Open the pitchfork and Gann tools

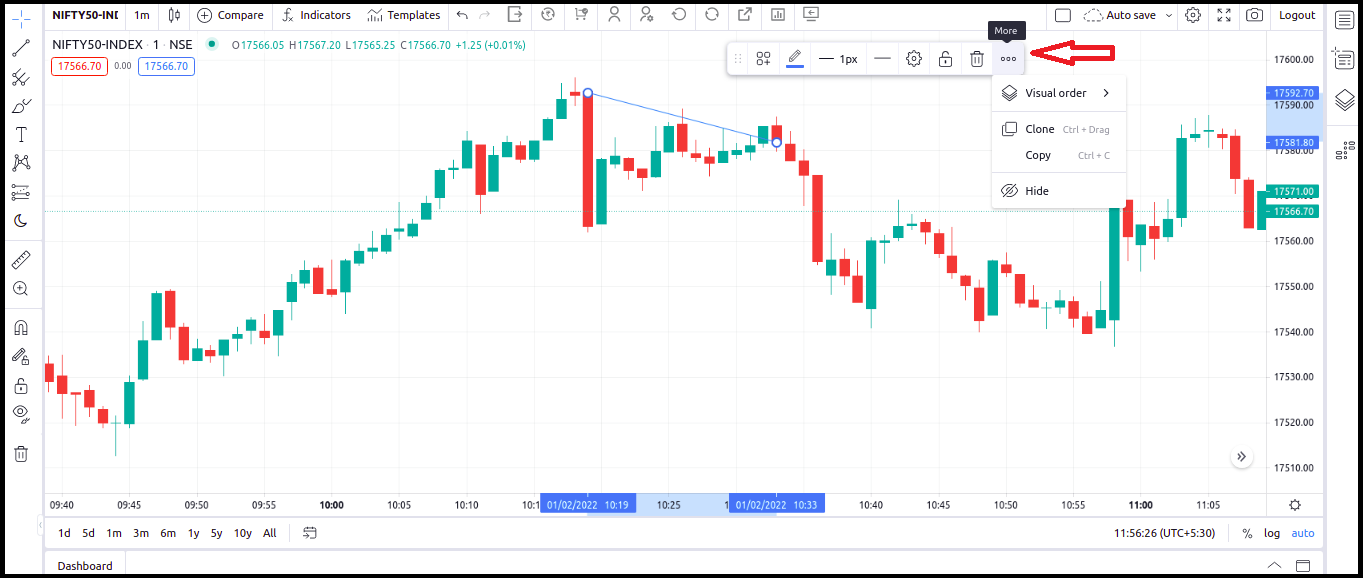[20, 77]
